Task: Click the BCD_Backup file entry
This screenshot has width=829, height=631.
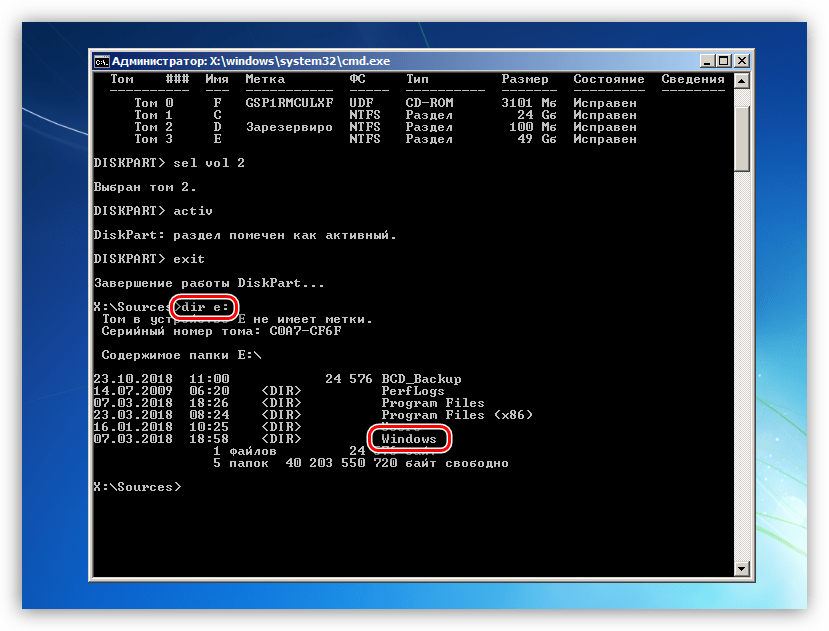Action: pos(421,379)
